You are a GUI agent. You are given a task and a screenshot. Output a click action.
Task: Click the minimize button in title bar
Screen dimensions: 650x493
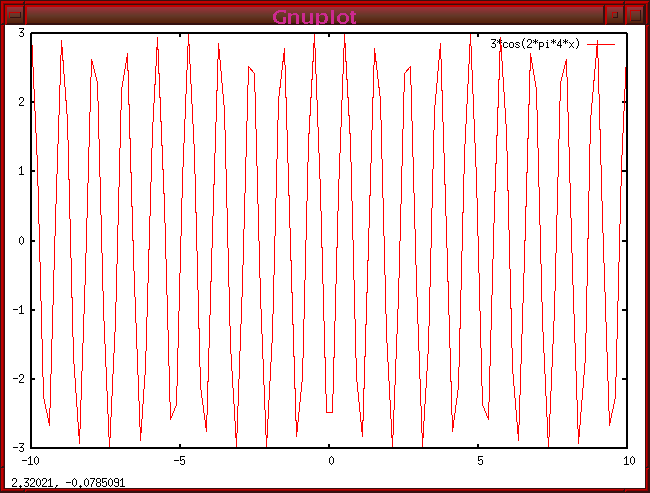[616, 15]
